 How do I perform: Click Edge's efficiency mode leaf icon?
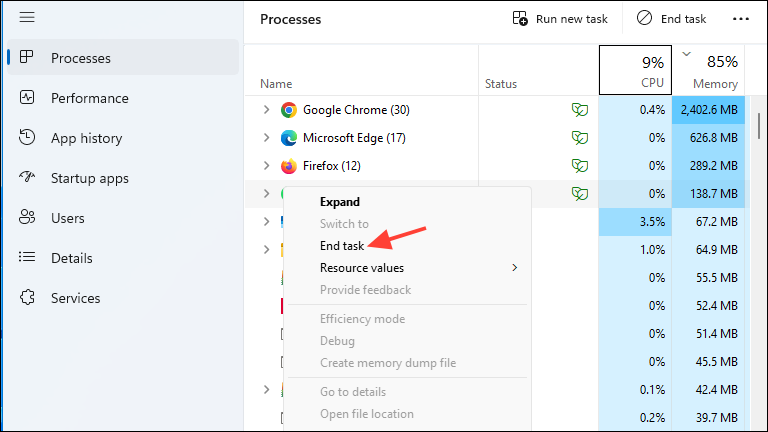[579, 138]
